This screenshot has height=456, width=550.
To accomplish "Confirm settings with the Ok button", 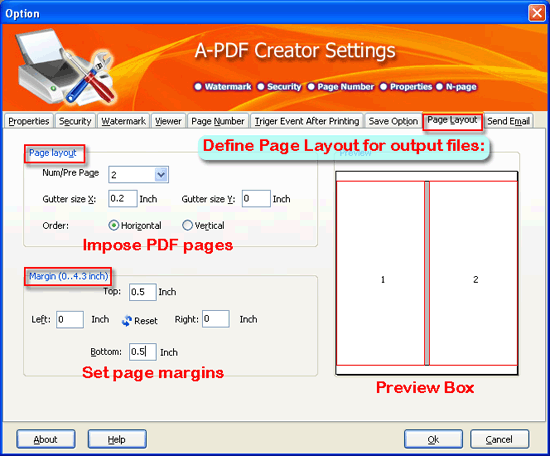I will point(433,439).
